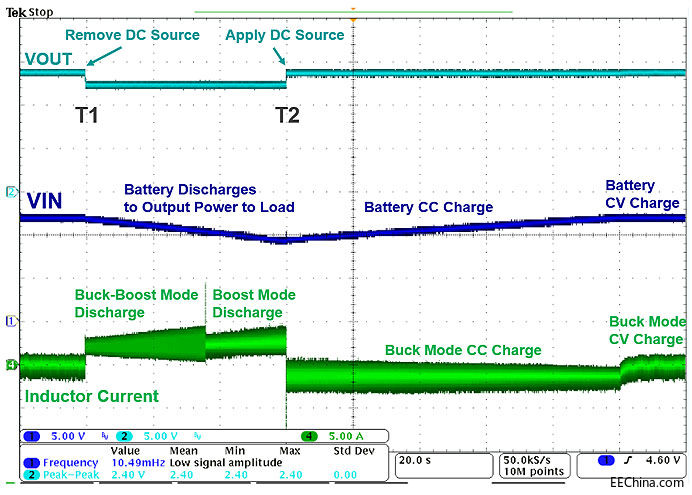
Task: Click the 'EEChina.com' watermark text
Action: (647, 483)
